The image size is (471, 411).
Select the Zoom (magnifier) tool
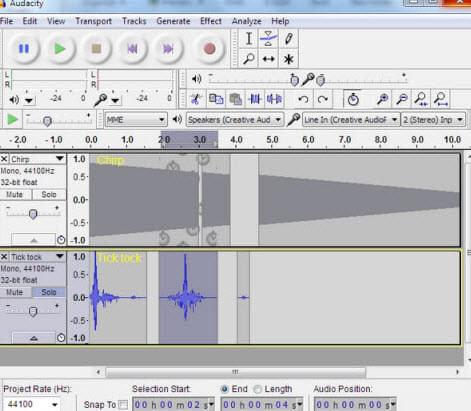click(x=249, y=59)
